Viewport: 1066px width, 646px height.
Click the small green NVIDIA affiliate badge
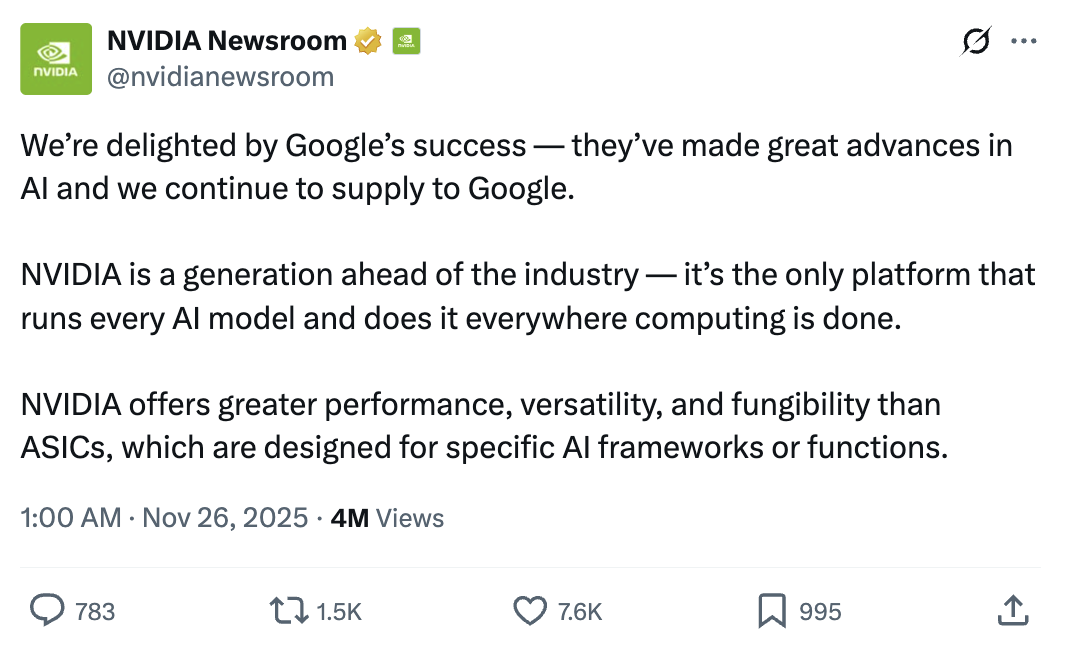coord(406,41)
